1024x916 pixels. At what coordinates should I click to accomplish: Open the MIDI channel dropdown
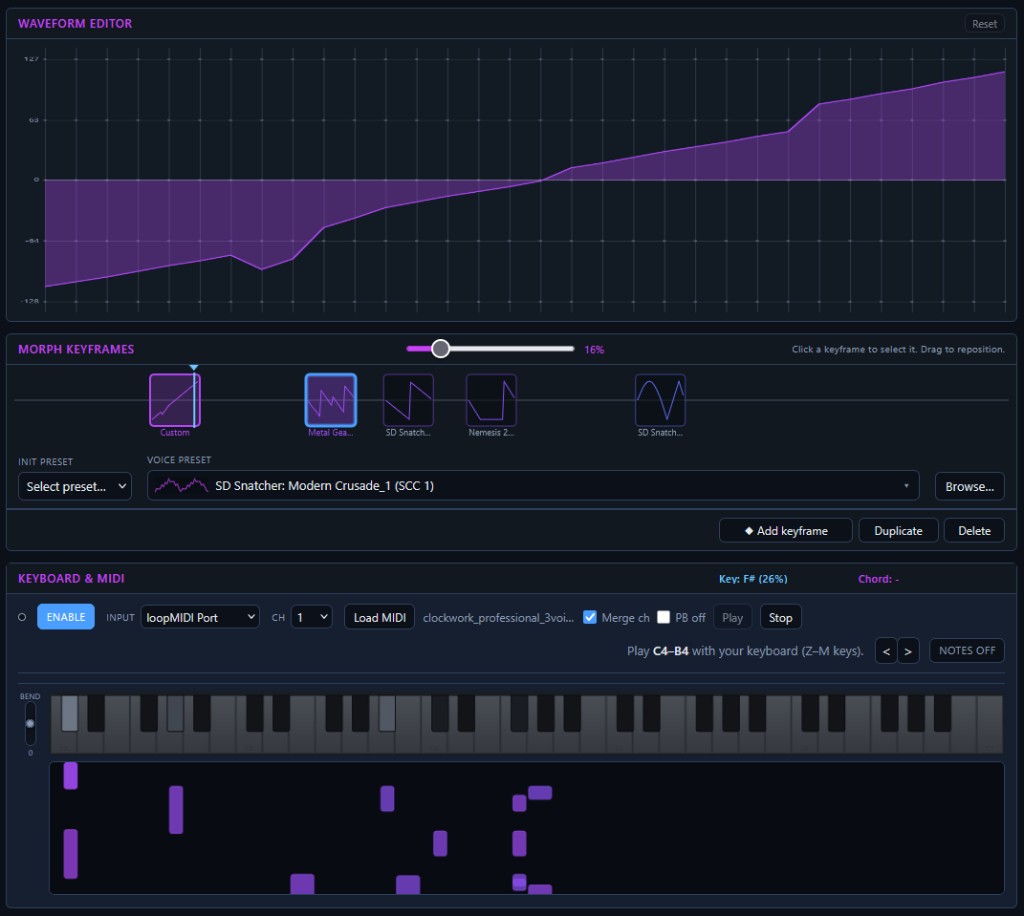[312, 617]
